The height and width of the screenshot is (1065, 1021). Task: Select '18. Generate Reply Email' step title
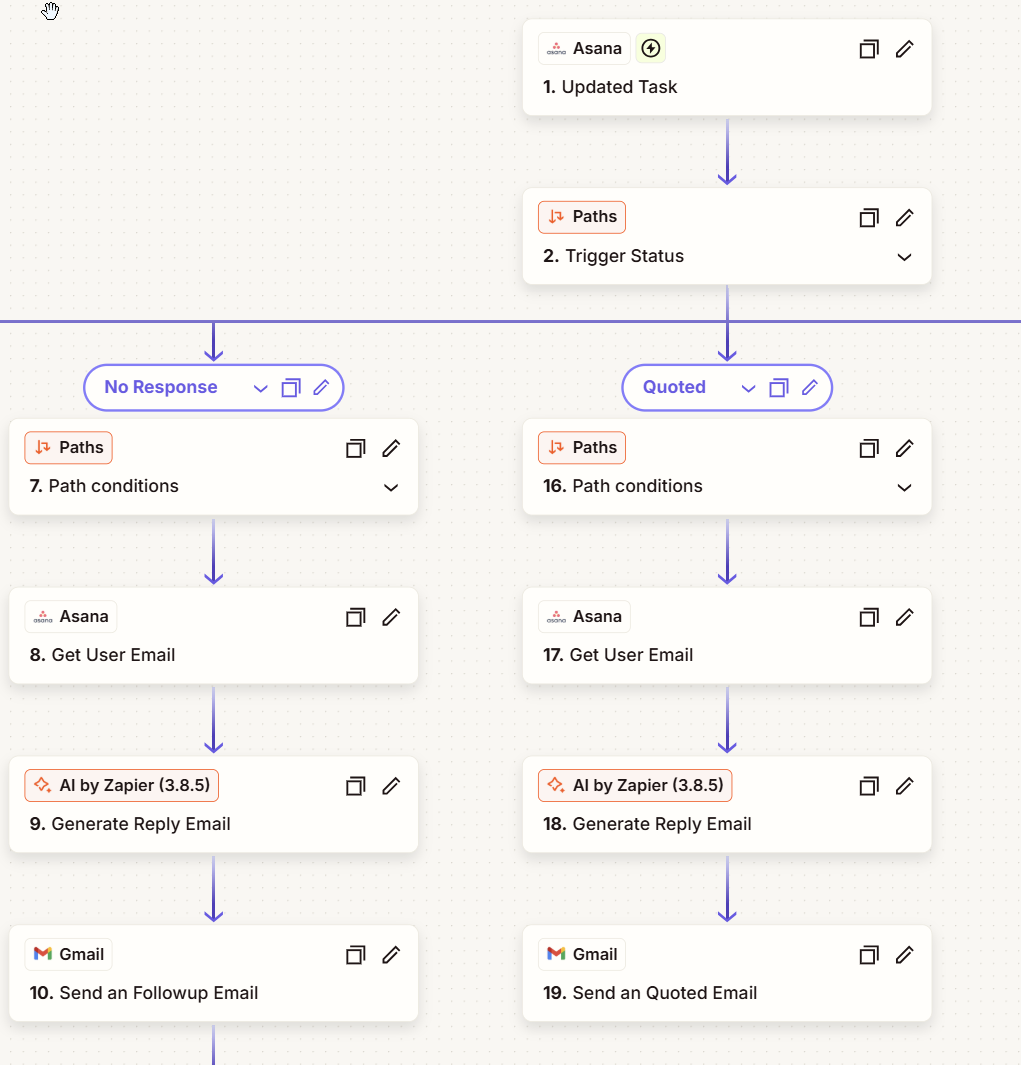point(647,825)
